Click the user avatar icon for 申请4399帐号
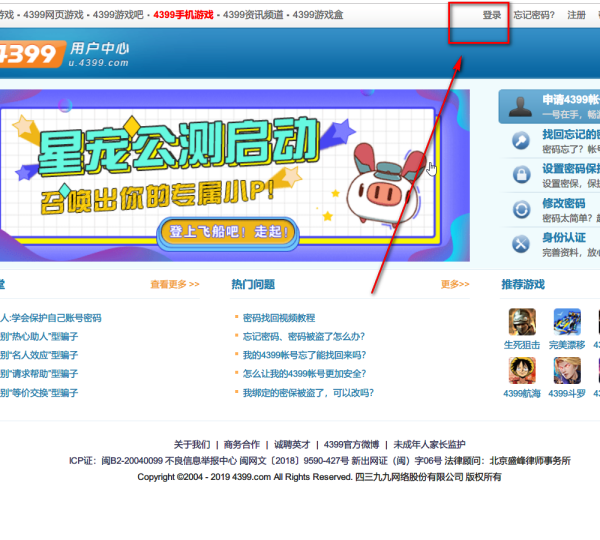 520,107
